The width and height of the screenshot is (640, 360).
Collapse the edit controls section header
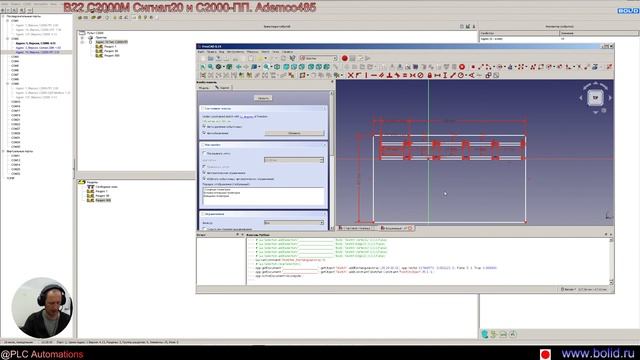click(263, 145)
